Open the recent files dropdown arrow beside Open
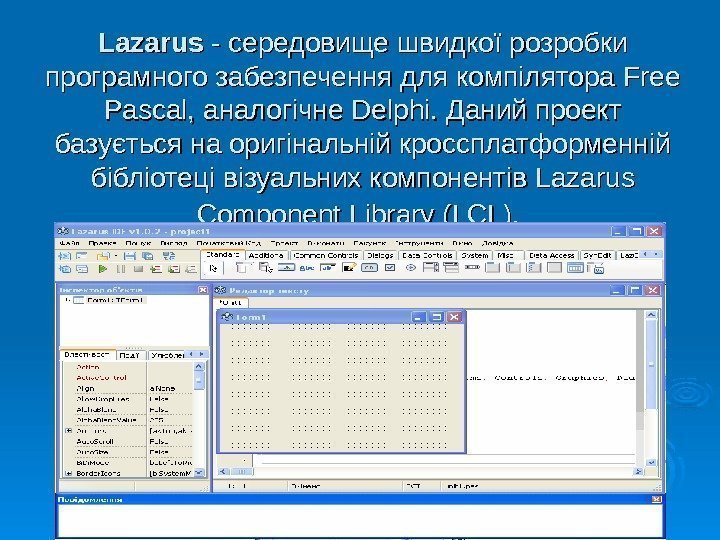 coord(116,256)
